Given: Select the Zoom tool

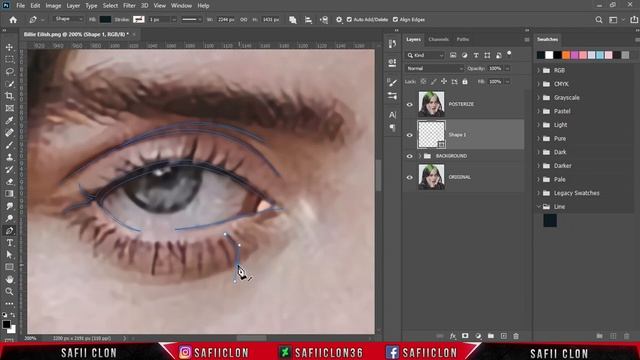Looking at the screenshot, I should point(9,292).
